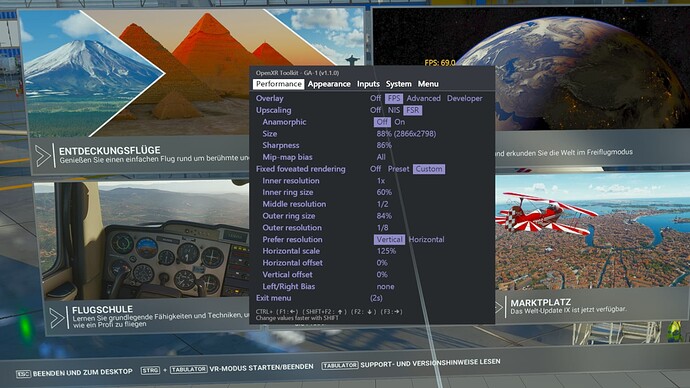690x388 pixels.
Task: Select FSR upscaling
Action: 413,110
